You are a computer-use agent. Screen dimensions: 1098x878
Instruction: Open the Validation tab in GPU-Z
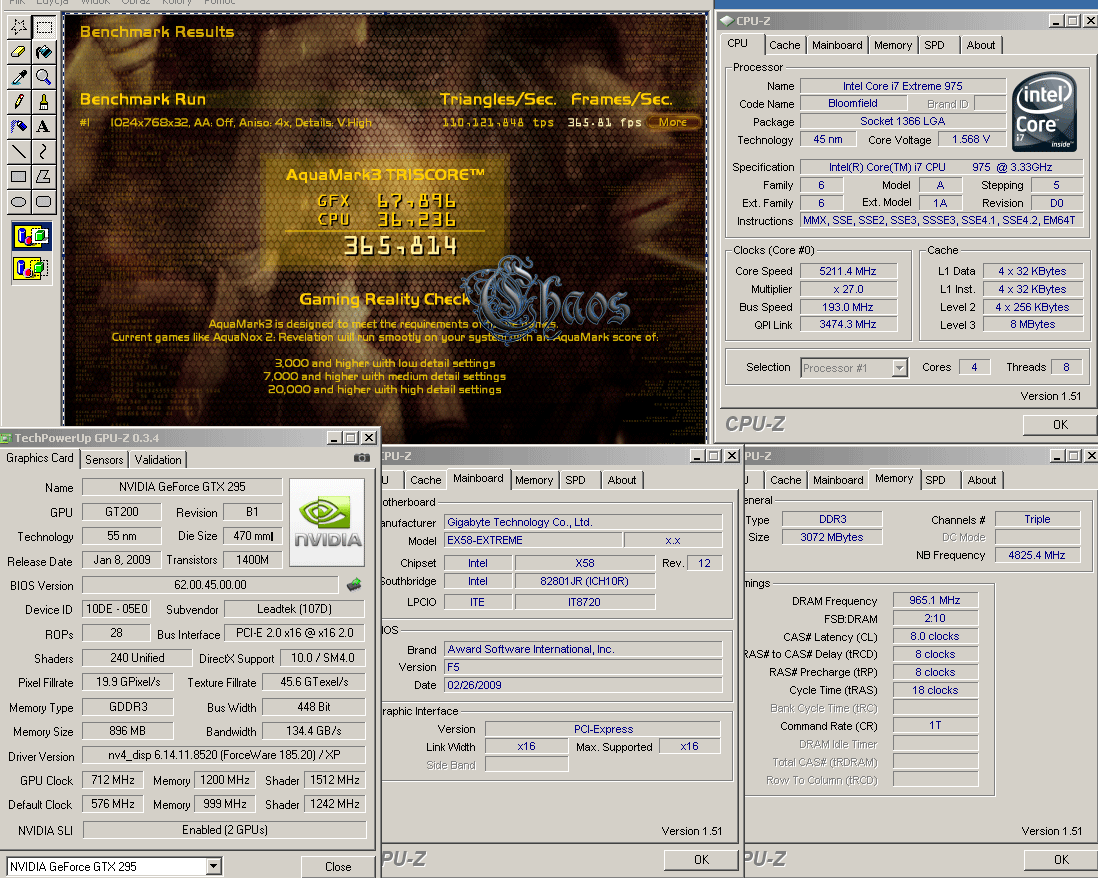[x=158, y=460]
